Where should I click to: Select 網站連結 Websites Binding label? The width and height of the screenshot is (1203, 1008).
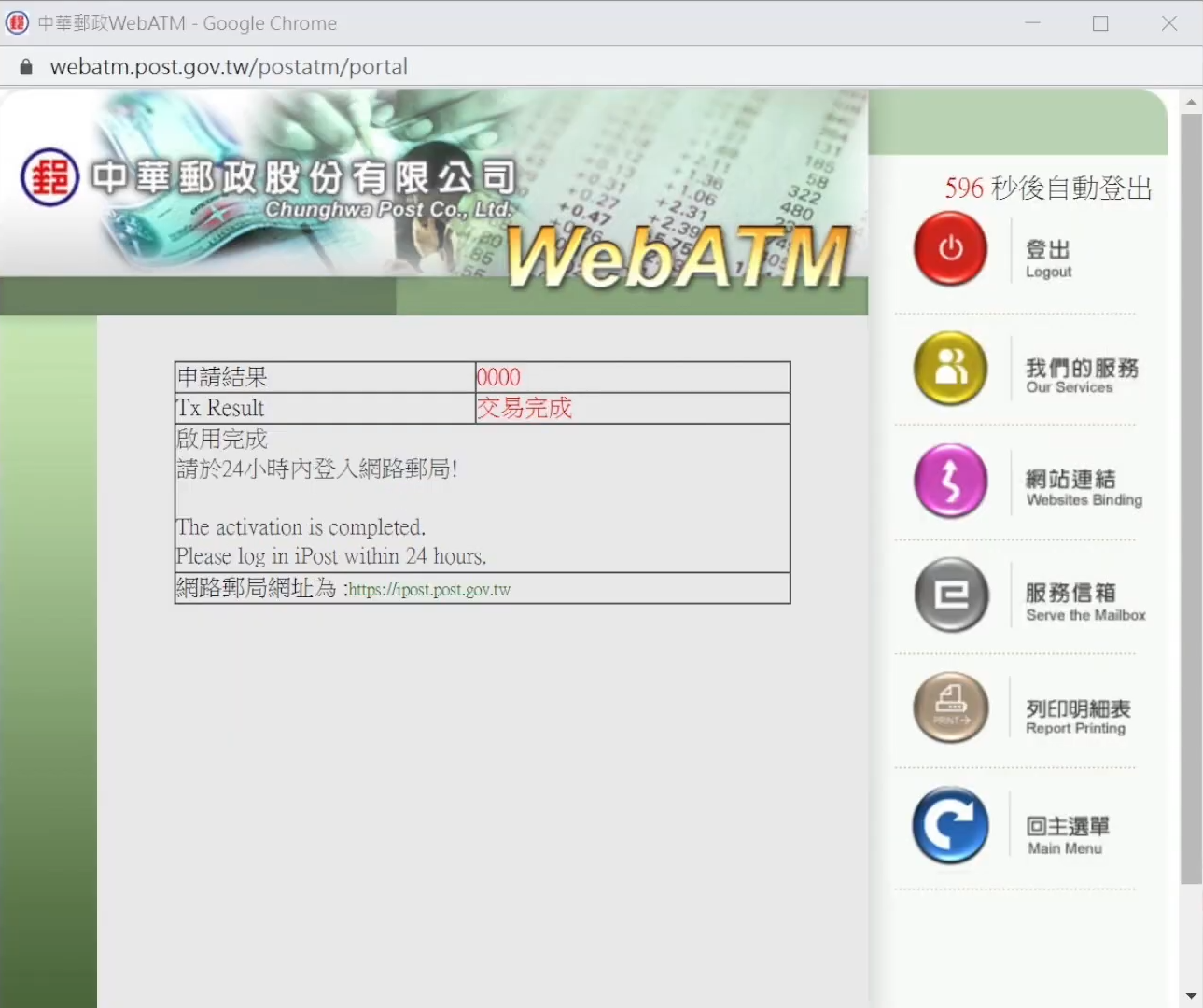[1084, 487]
